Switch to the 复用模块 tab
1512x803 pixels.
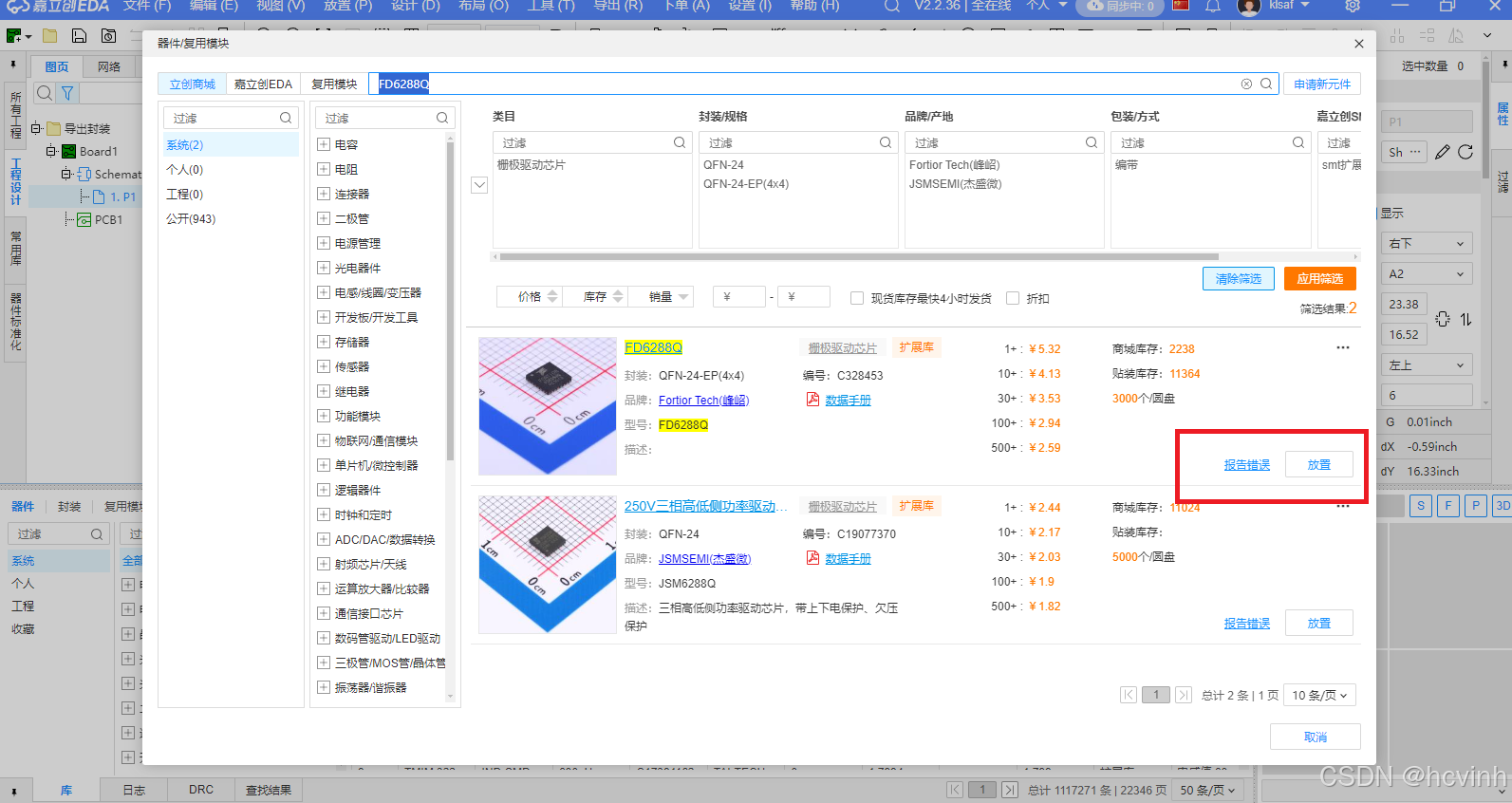pos(334,84)
